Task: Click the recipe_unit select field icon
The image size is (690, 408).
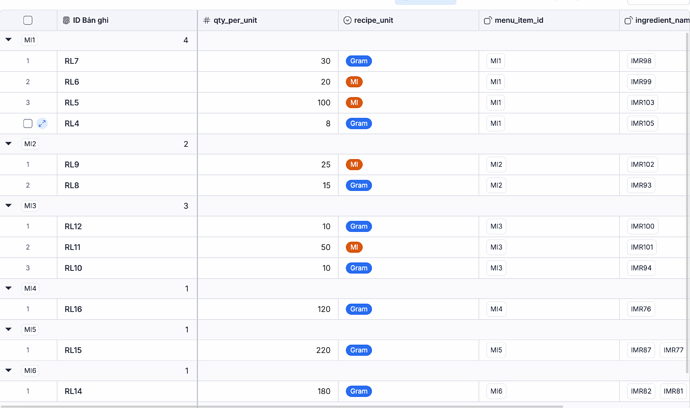Action: tap(347, 20)
